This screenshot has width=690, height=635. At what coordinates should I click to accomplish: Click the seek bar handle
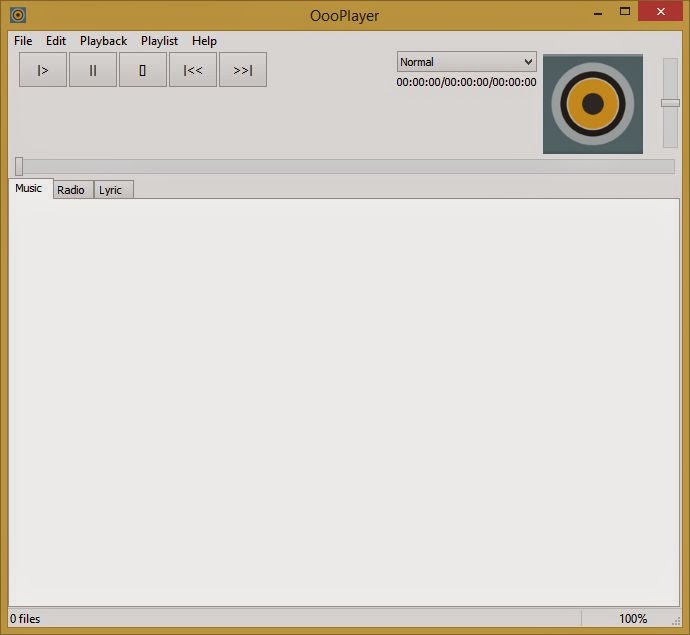pyautogui.click(x=19, y=166)
